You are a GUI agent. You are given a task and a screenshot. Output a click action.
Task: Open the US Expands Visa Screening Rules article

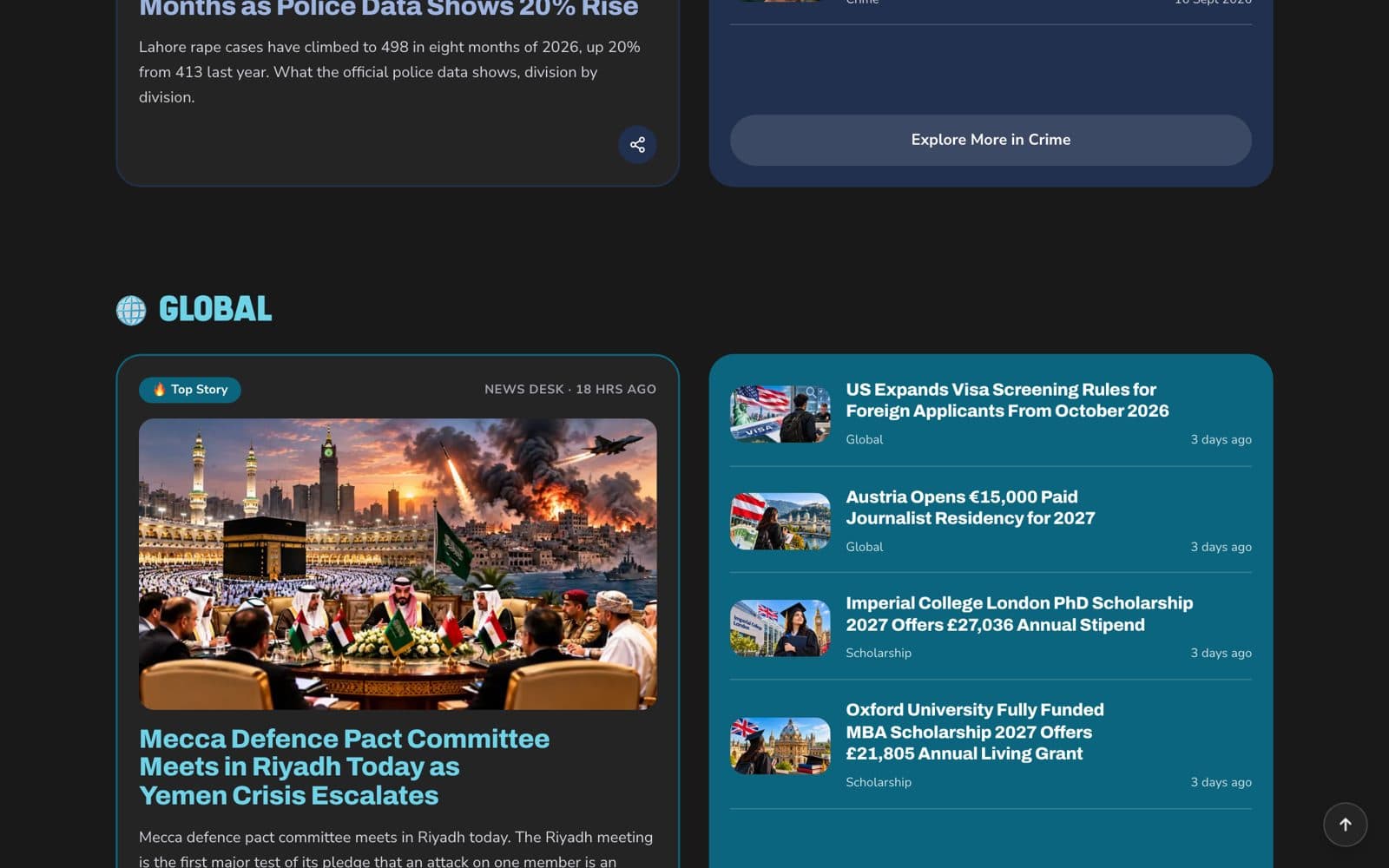pos(1007,400)
